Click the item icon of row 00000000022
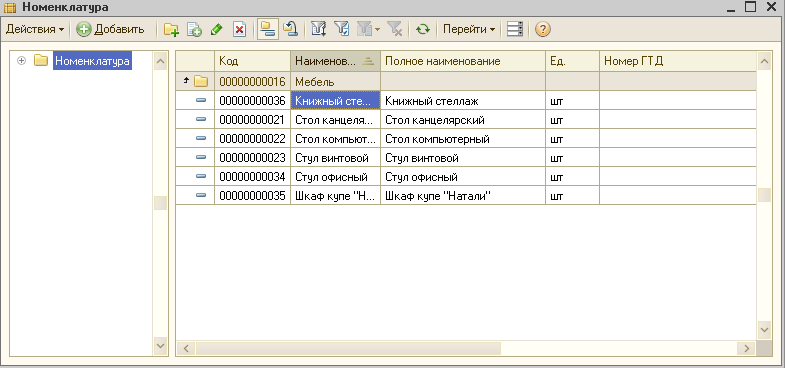Image resolution: width=785 pixels, height=368 pixels. coord(201,138)
